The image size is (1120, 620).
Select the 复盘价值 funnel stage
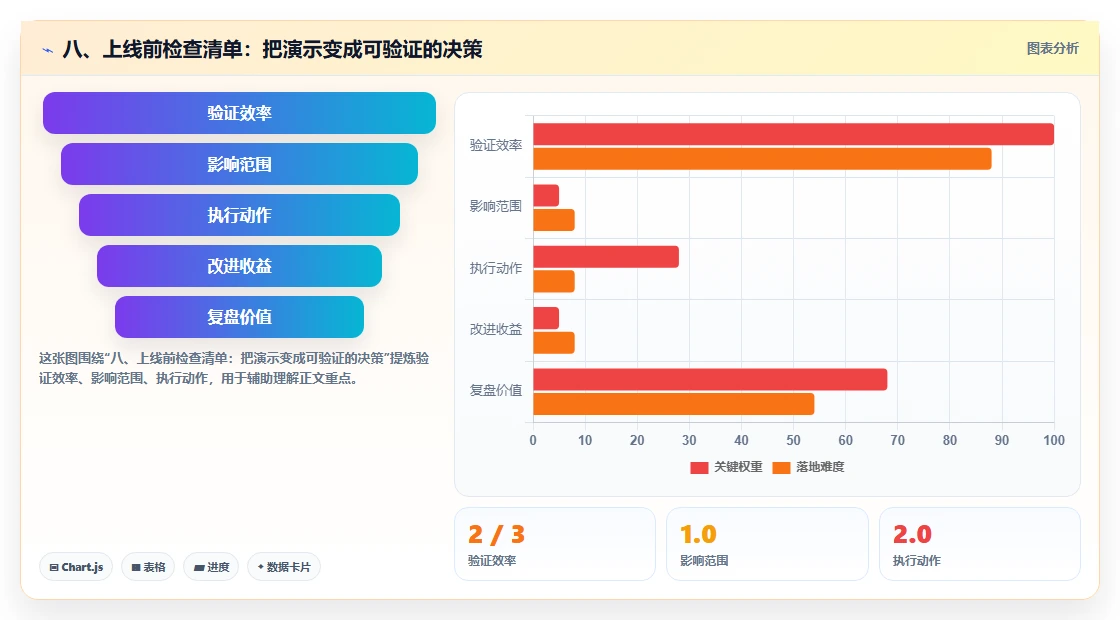point(239,317)
